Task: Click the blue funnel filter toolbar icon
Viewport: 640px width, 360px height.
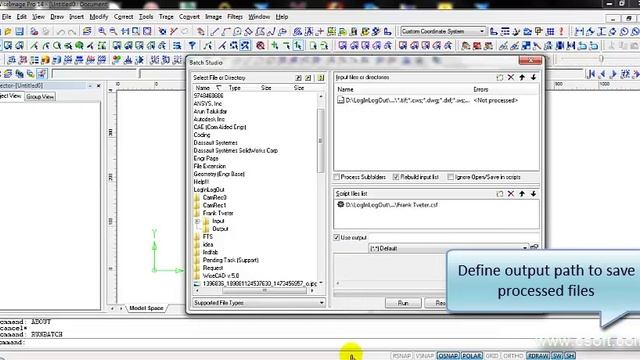Action: click(x=192, y=45)
